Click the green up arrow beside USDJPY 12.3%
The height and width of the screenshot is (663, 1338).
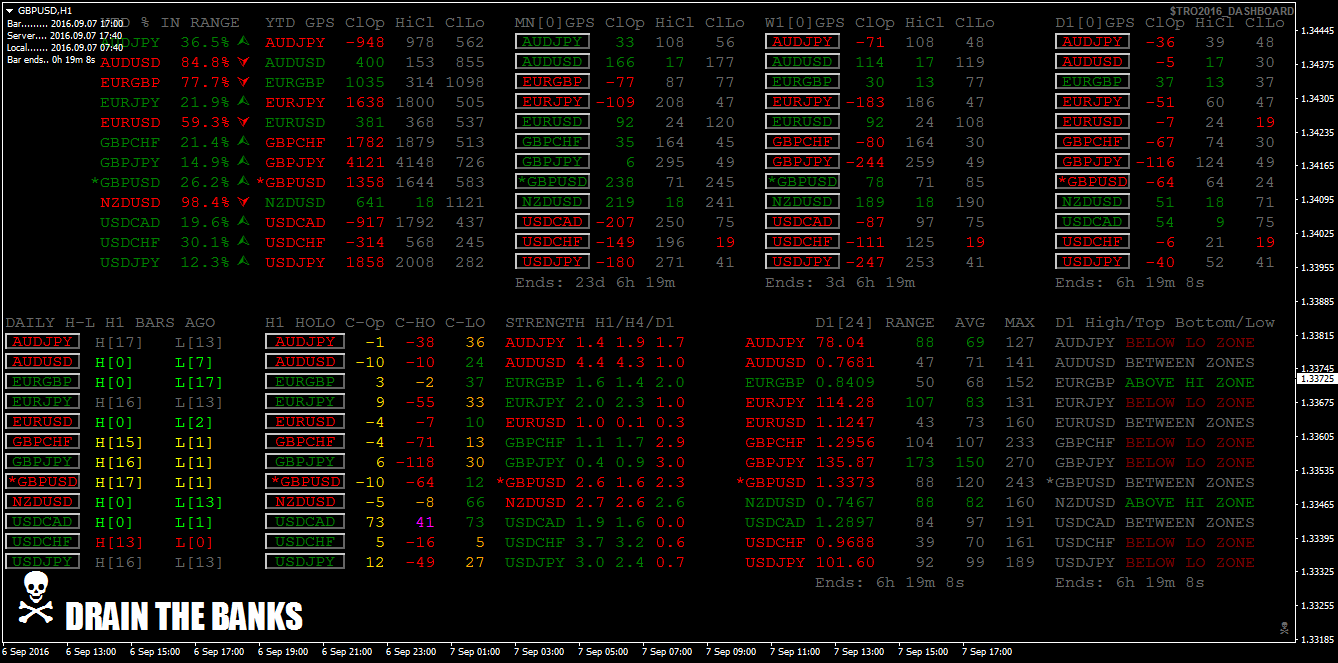(x=243, y=262)
